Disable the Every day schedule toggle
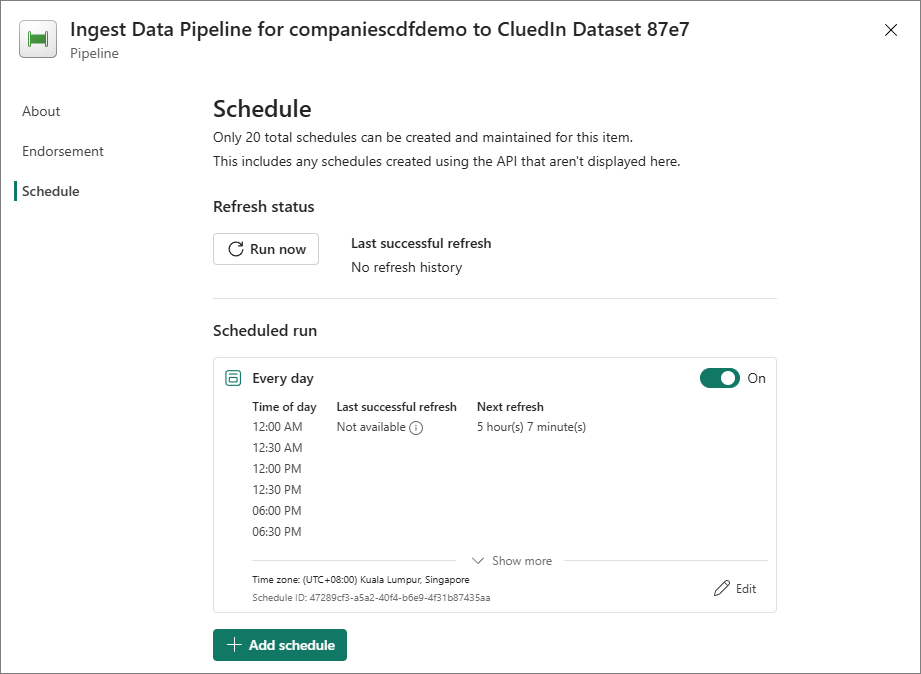The height and width of the screenshot is (674, 921). (719, 378)
